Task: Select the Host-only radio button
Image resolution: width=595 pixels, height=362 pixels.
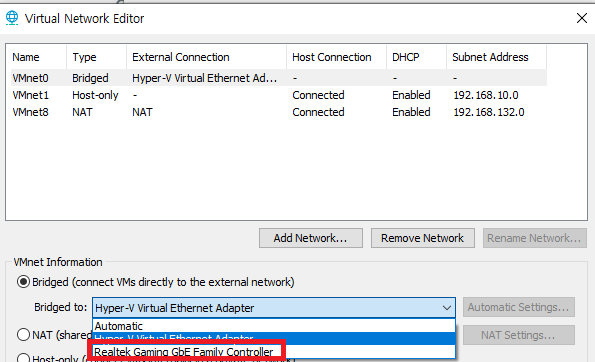Action: click(24, 357)
